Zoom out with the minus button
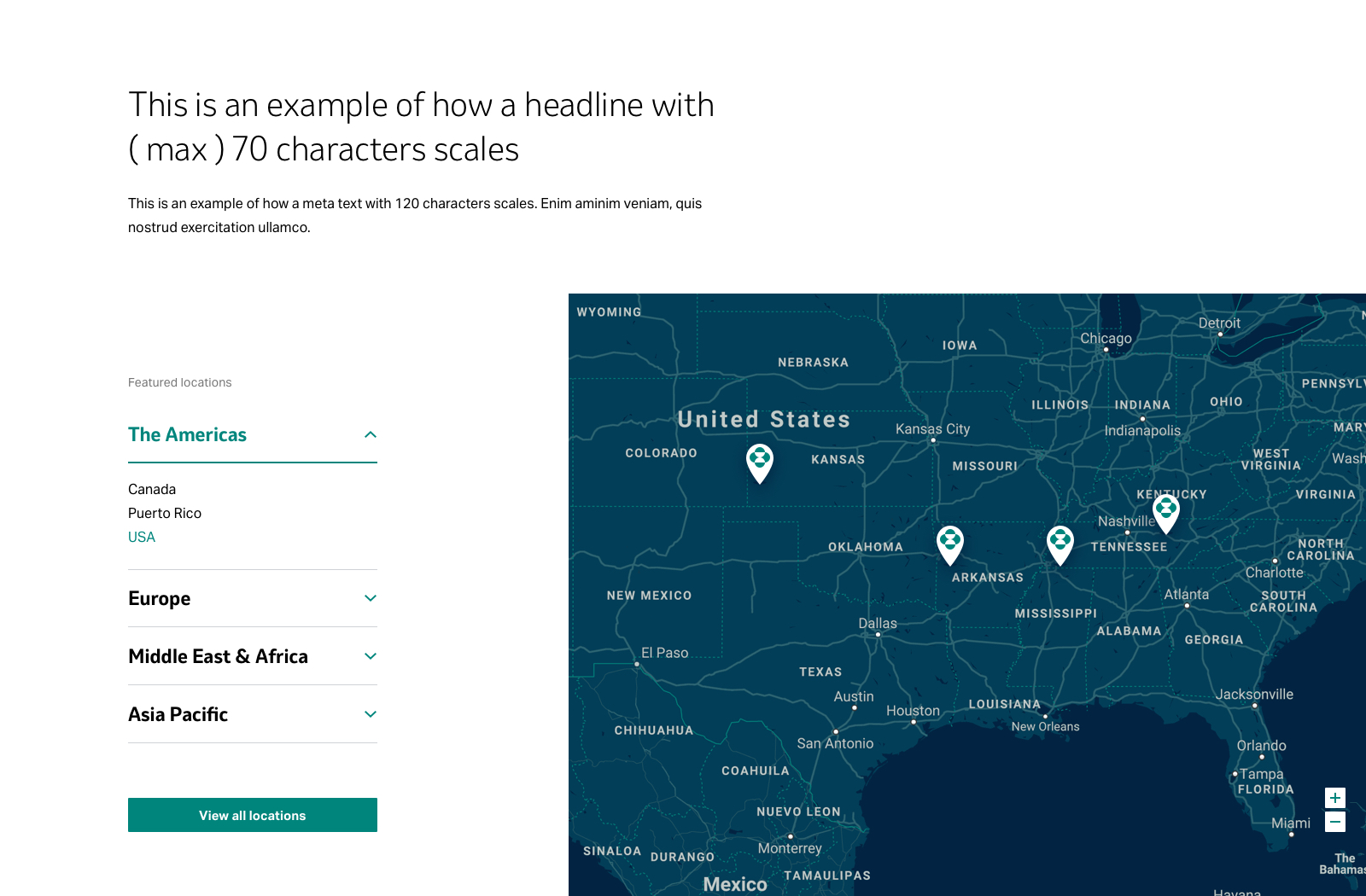 (1335, 822)
